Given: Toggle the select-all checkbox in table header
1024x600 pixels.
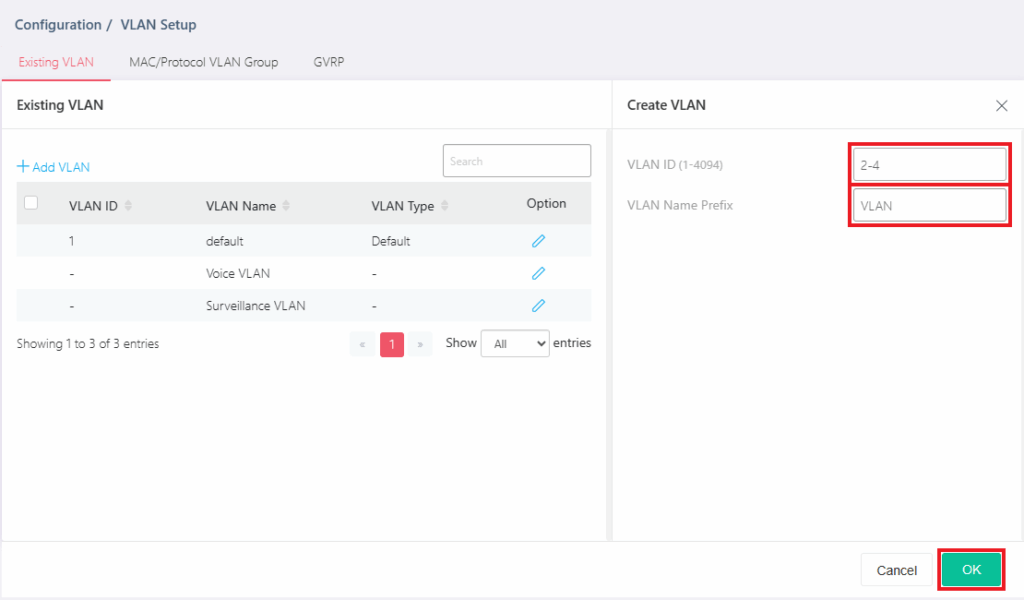Looking at the screenshot, I should (x=31, y=203).
